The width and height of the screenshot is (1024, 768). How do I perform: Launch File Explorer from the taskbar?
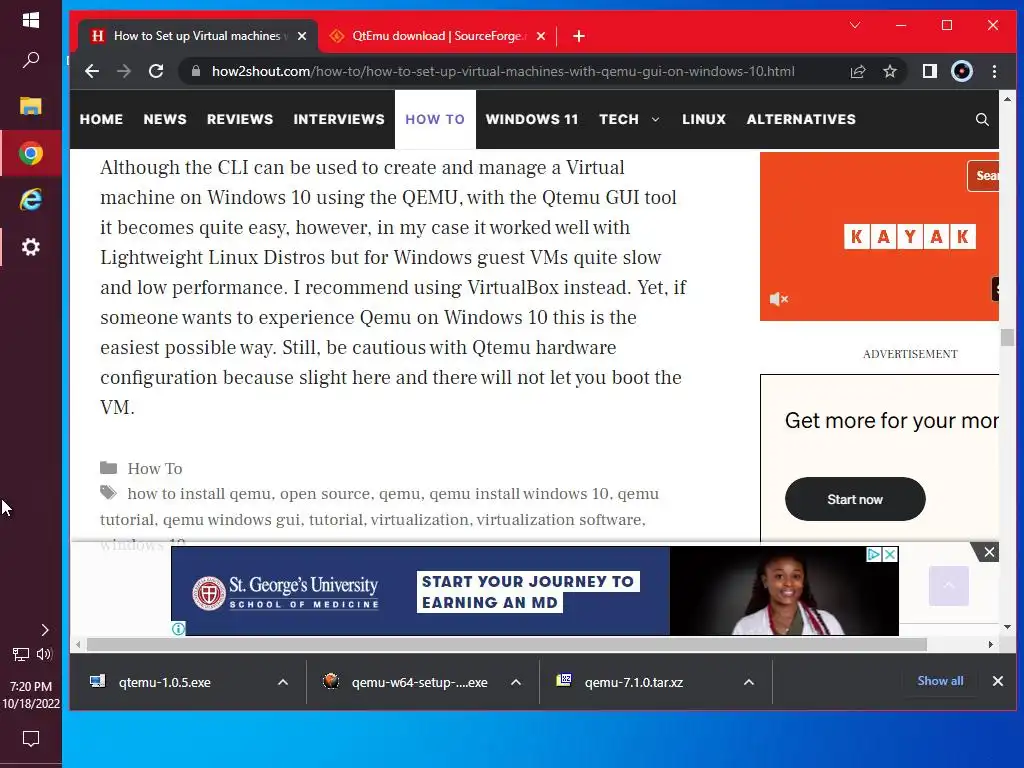[31, 106]
